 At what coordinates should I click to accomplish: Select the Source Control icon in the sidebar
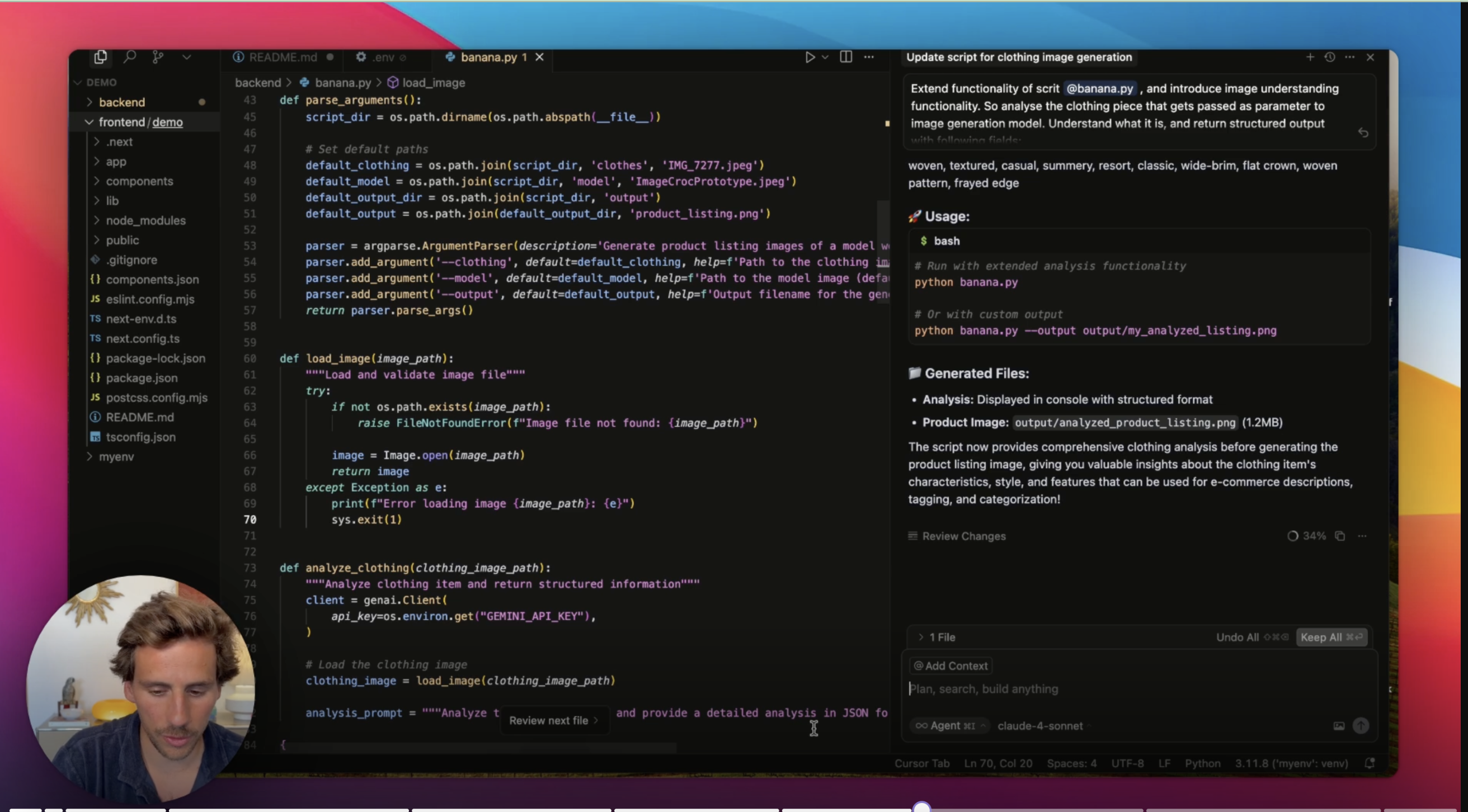click(x=158, y=56)
